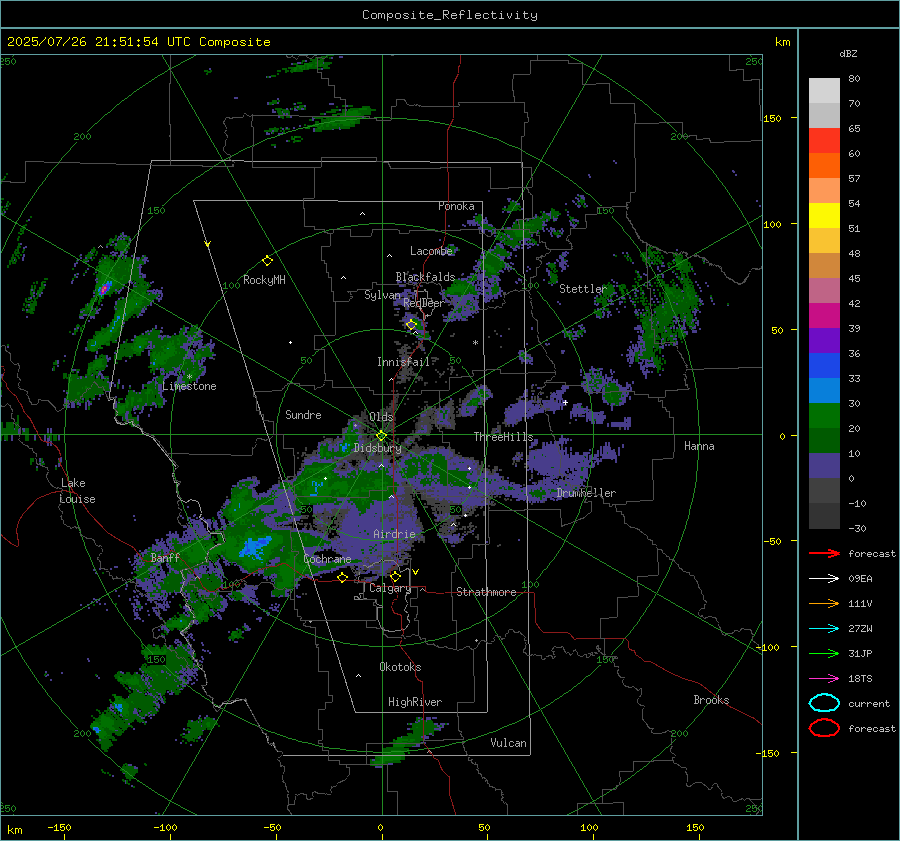
Task: Click the 'Stettler' city label
Action: [583, 289]
